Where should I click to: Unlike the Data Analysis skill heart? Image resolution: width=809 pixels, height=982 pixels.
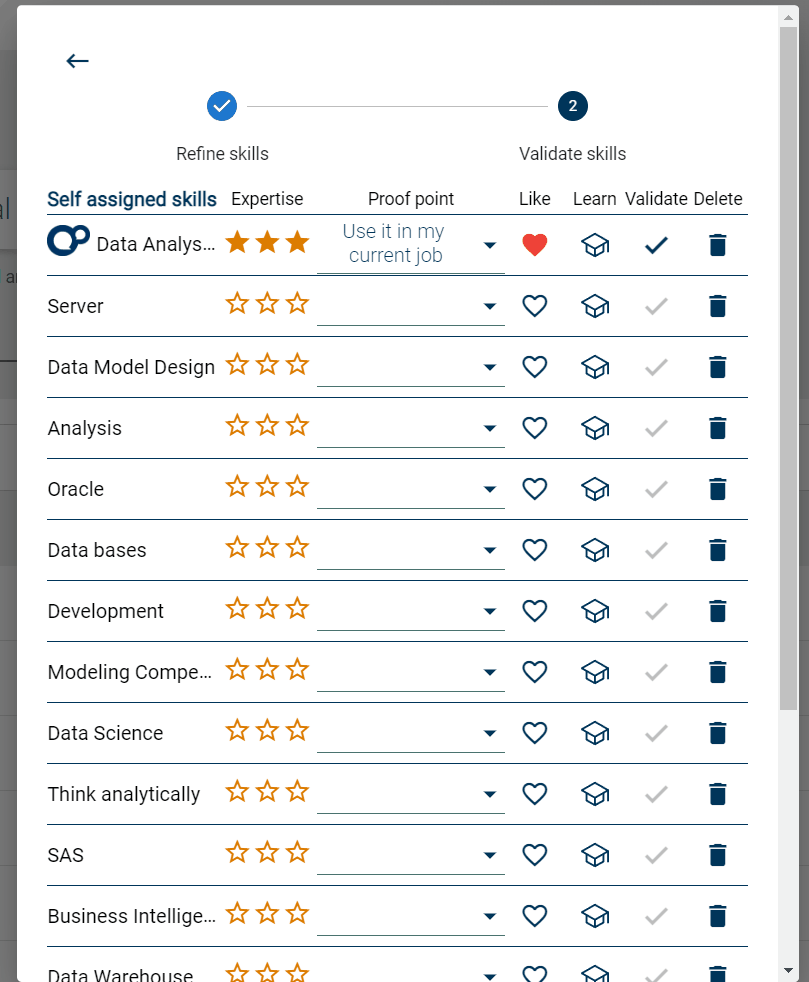pyautogui.click(x=535, y=245)
